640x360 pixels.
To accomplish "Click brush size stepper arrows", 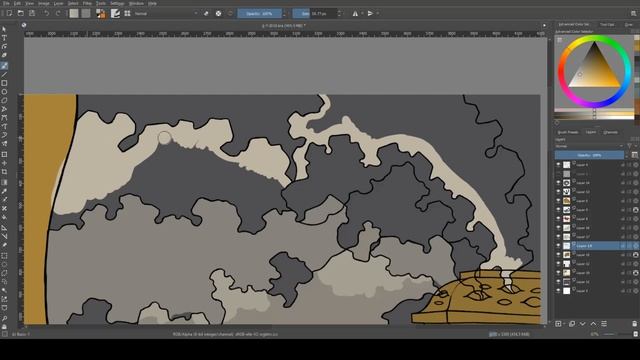I will point(339,13).
